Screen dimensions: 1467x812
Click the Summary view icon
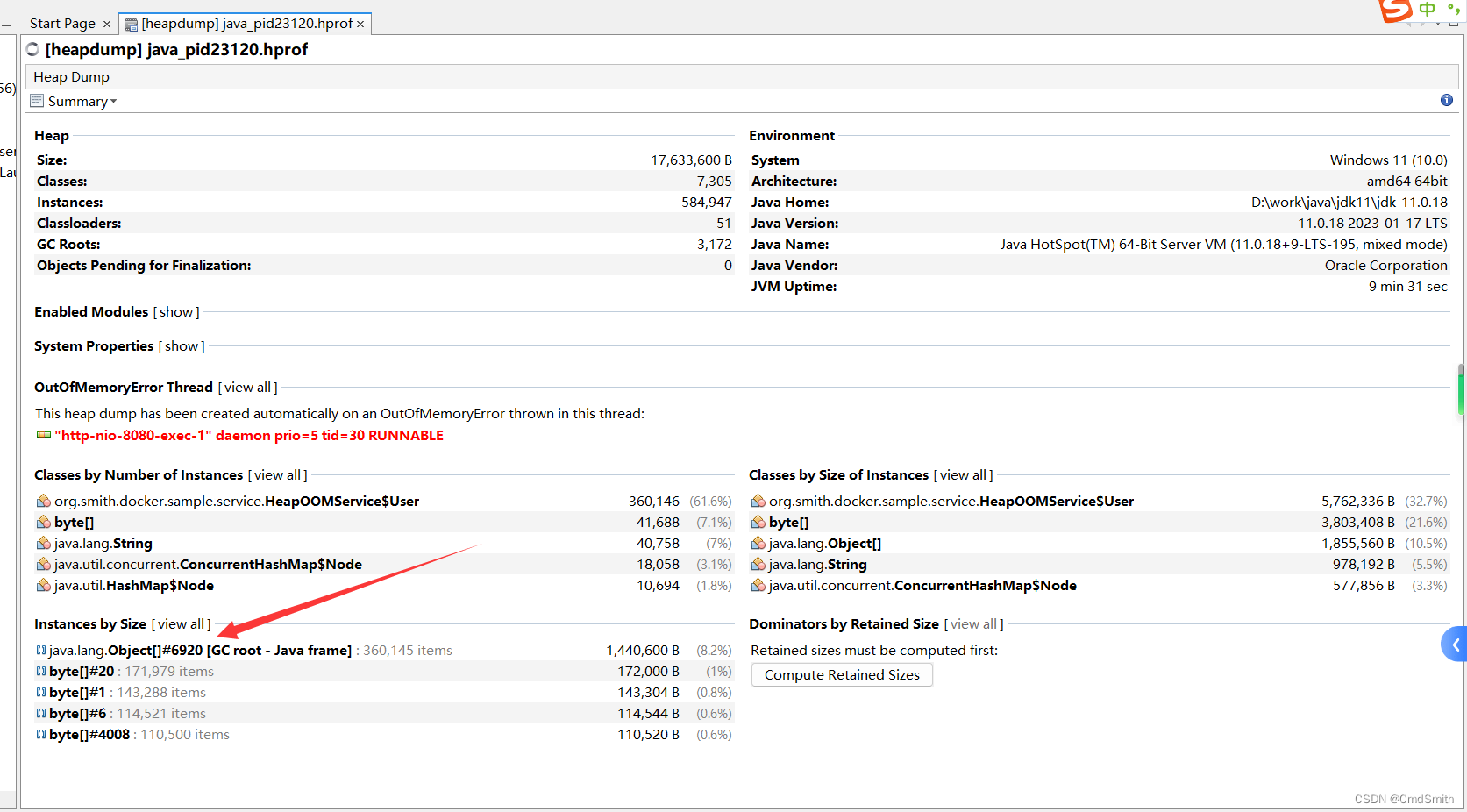point(37,101)
